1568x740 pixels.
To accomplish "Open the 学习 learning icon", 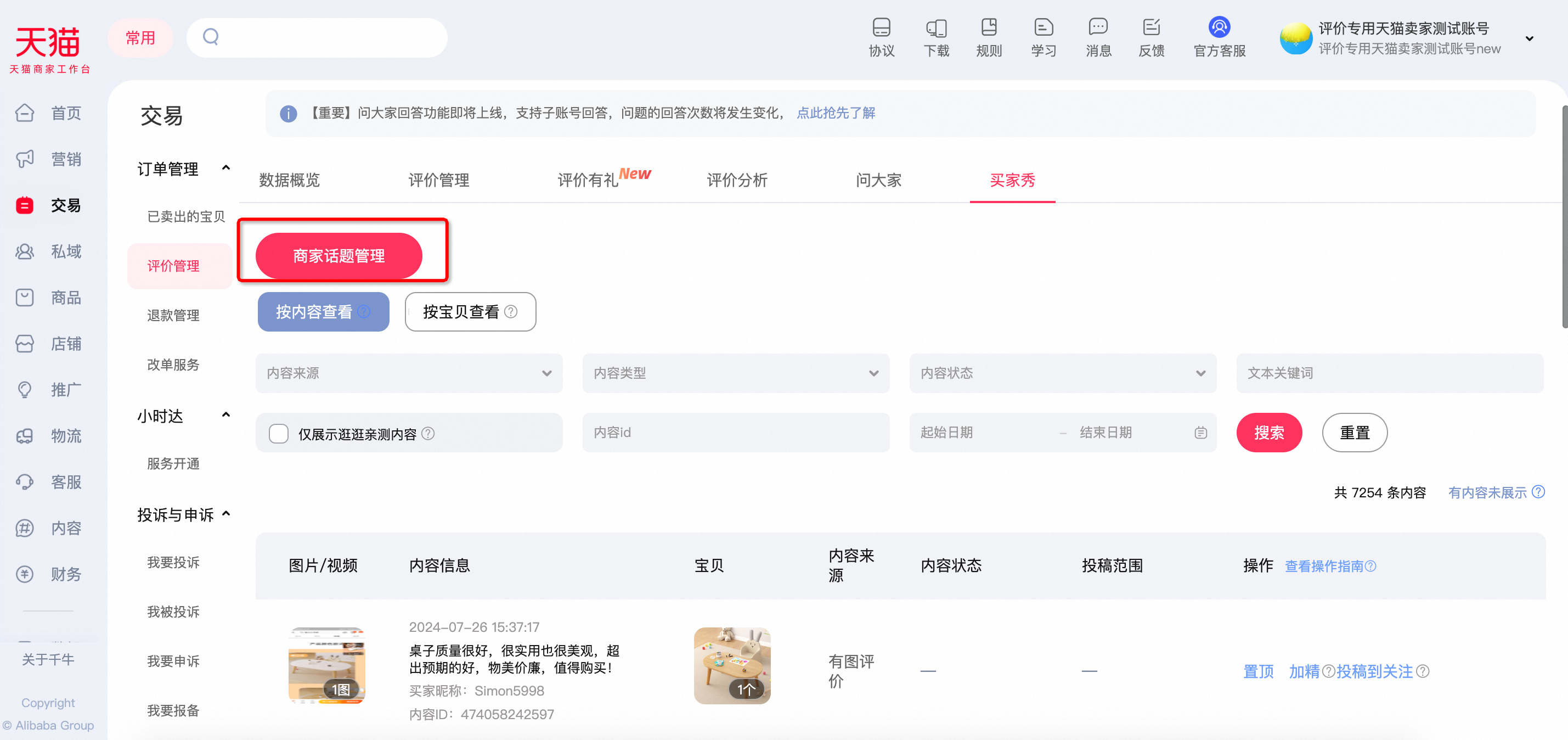I will 1044,38.
